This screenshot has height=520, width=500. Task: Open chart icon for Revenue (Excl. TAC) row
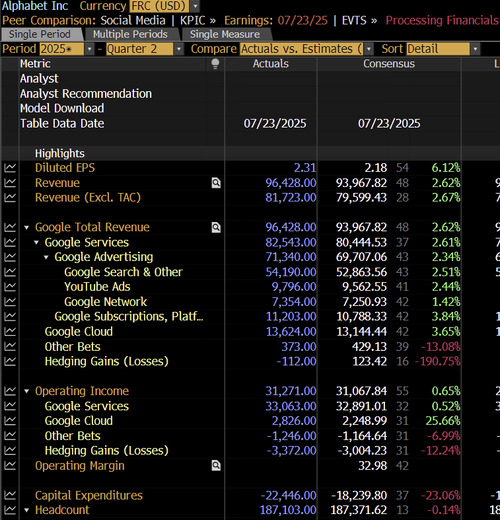pos(10,197)
